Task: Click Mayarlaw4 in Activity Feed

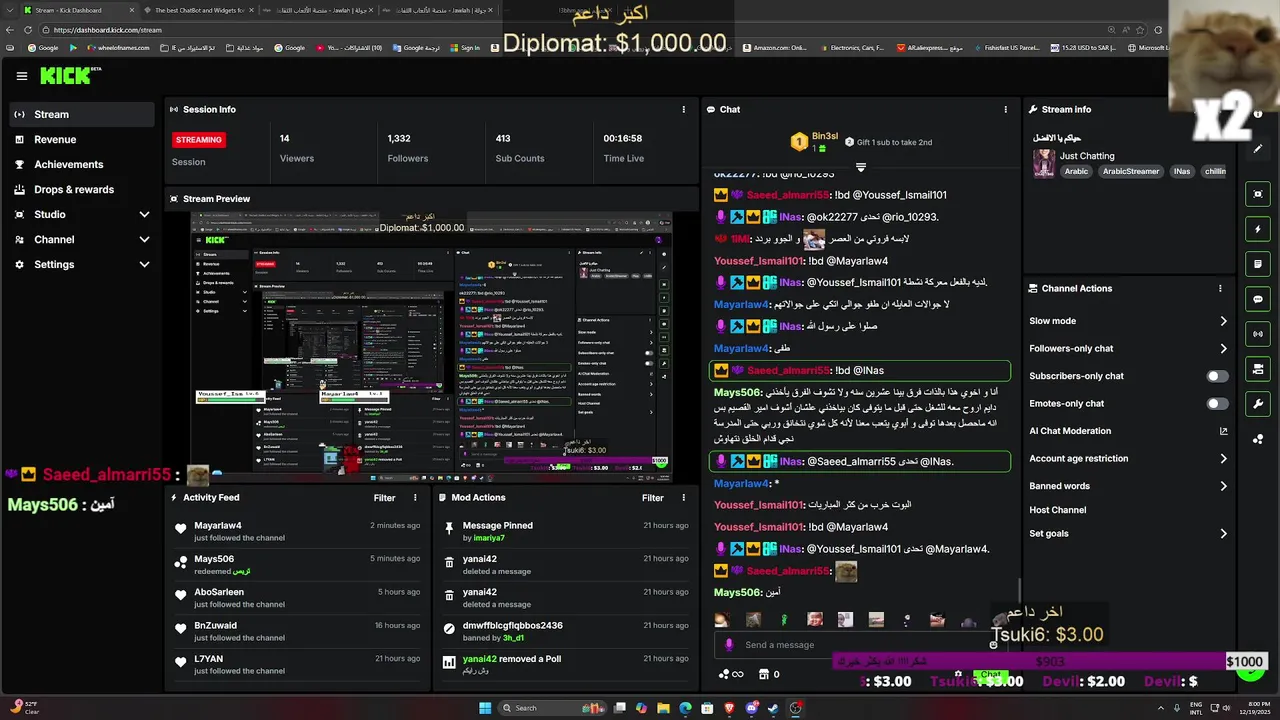Action: click(218, 525)
